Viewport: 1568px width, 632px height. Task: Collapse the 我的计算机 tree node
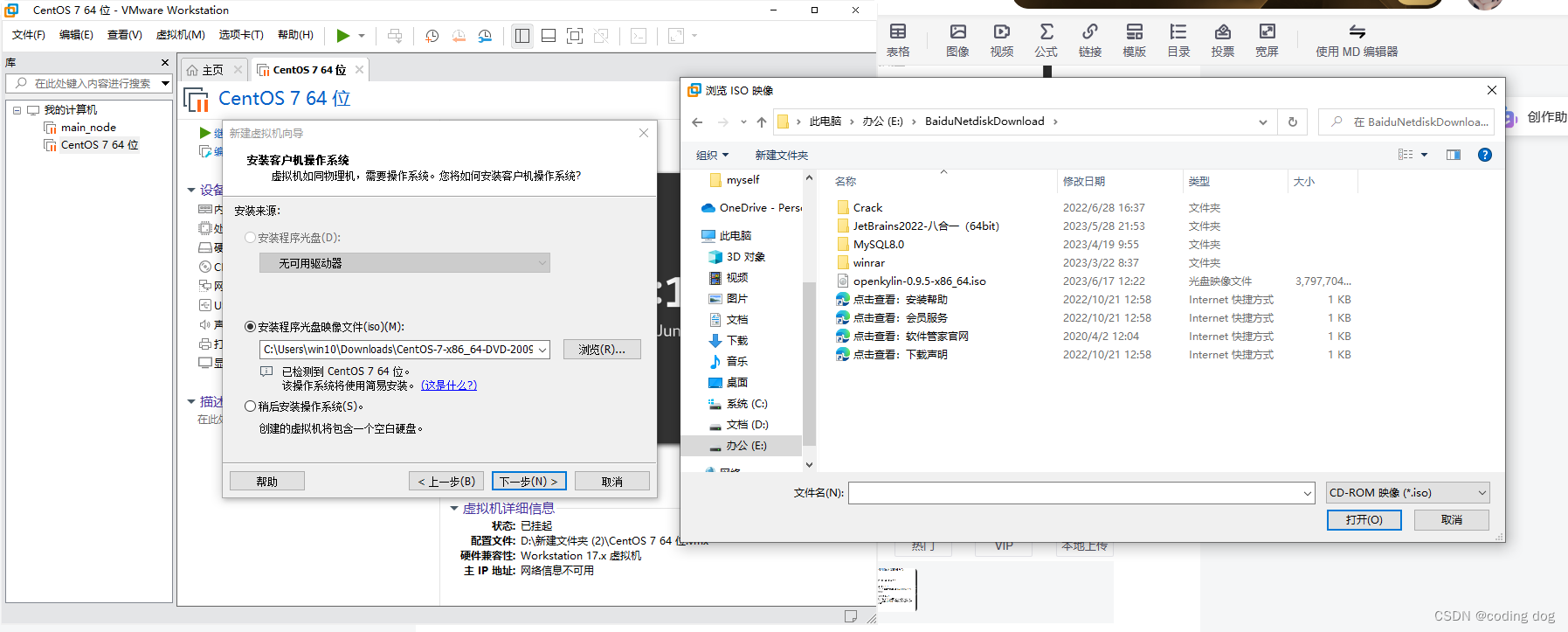tap(17, 110)
